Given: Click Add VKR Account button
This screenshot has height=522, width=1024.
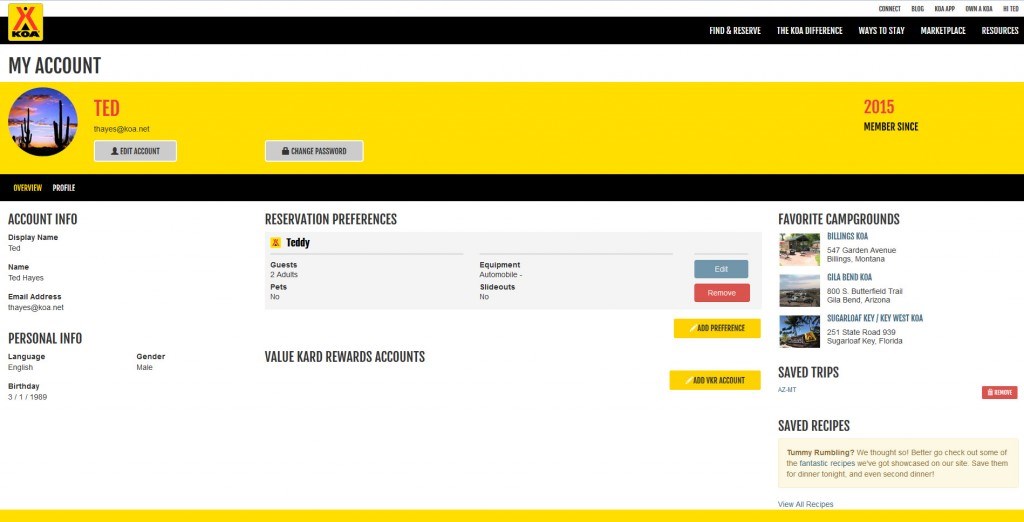Looking at the screenshot, I should pos(715,380).
